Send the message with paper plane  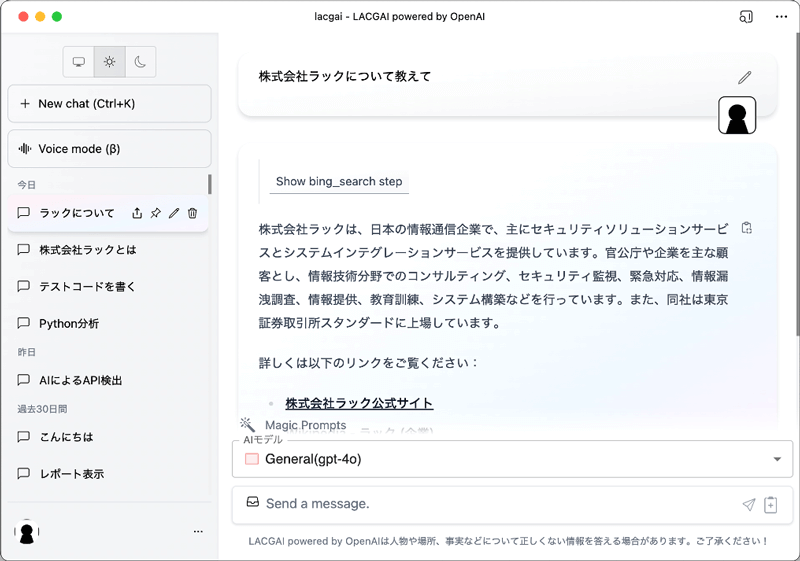[x=748, y=504]
